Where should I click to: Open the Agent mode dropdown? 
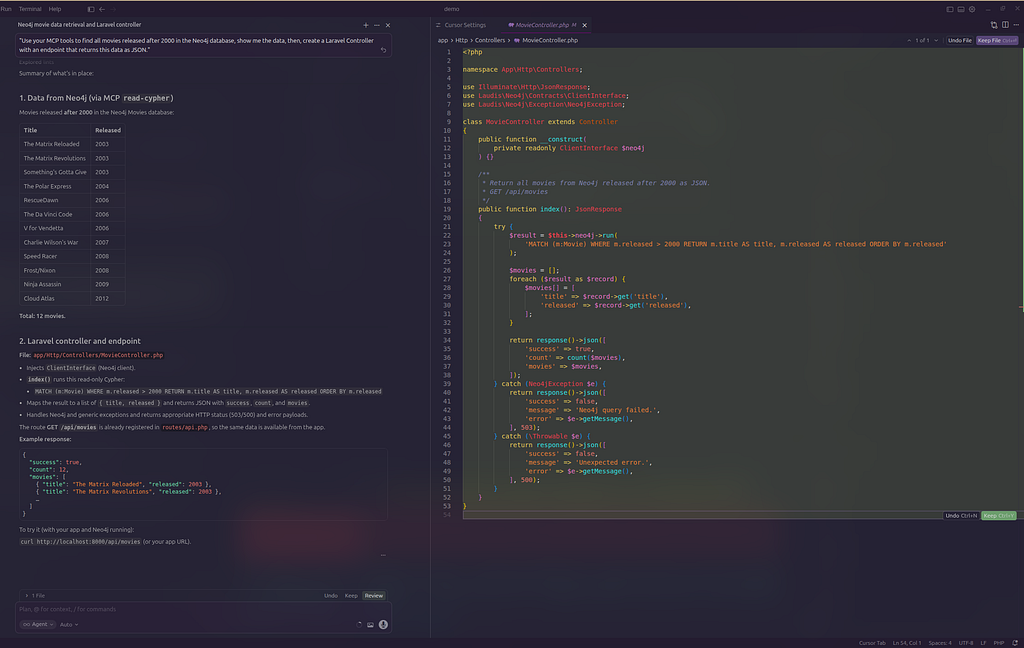(36, 624)
